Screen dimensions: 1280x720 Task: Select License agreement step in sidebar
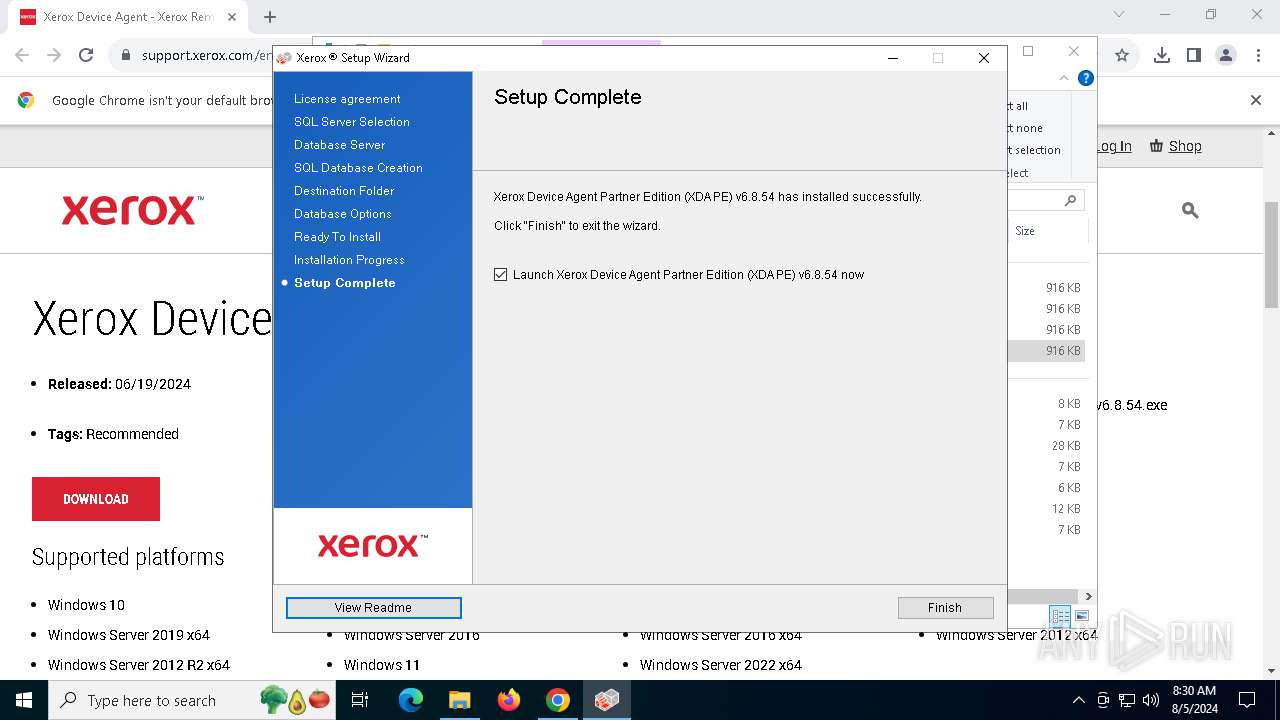tap(347, 99)
